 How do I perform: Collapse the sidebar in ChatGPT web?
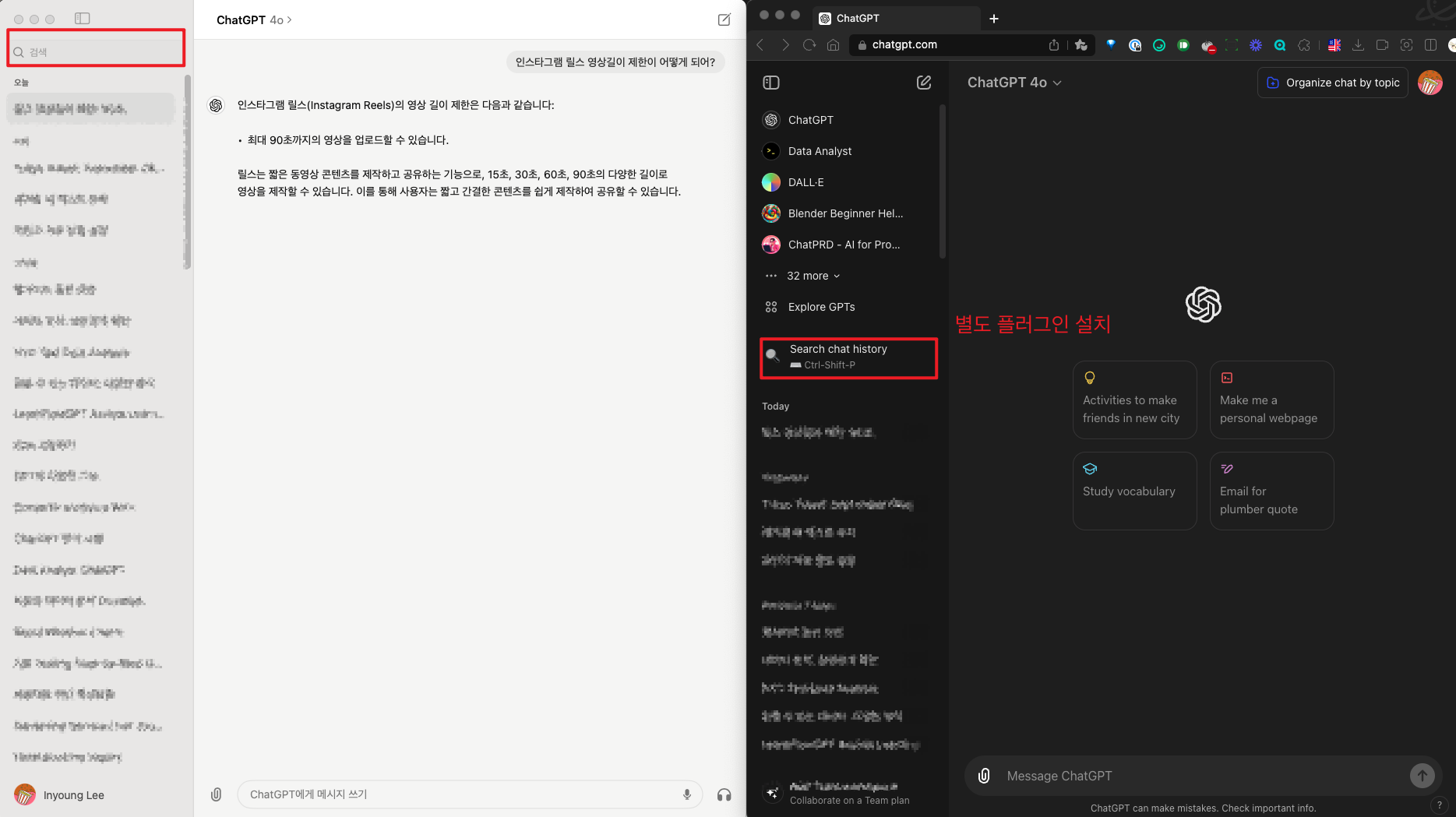771,83
